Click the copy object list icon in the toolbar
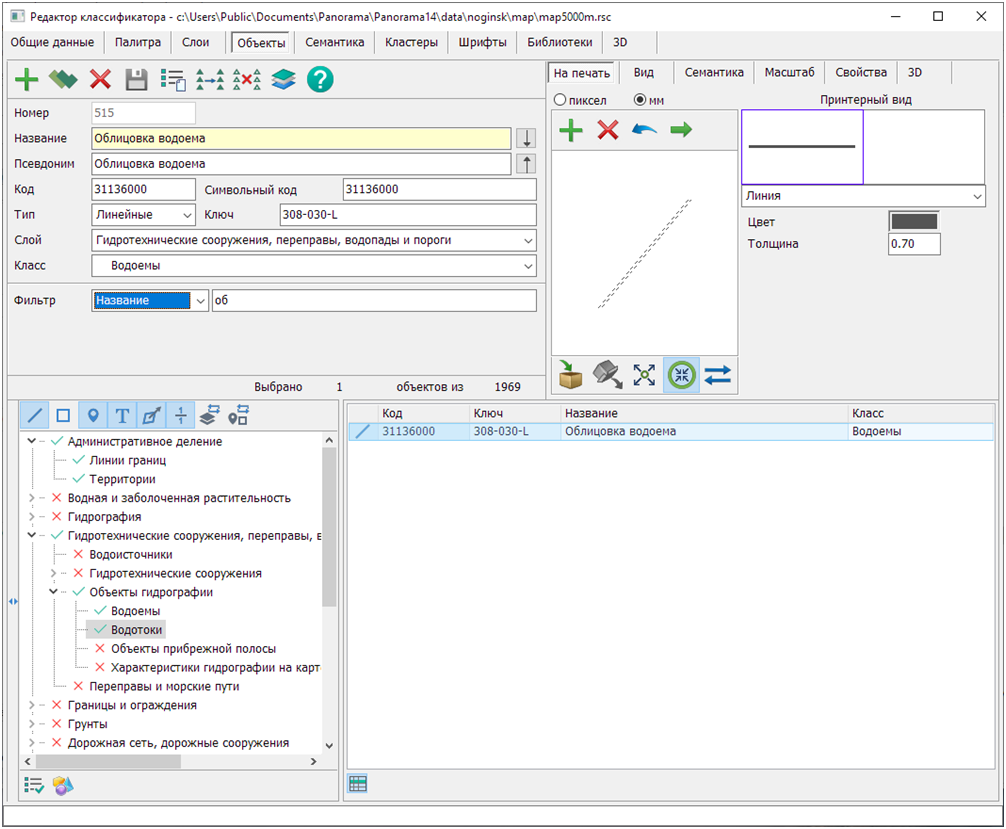The image size is (1006, 829). point(171,80)
